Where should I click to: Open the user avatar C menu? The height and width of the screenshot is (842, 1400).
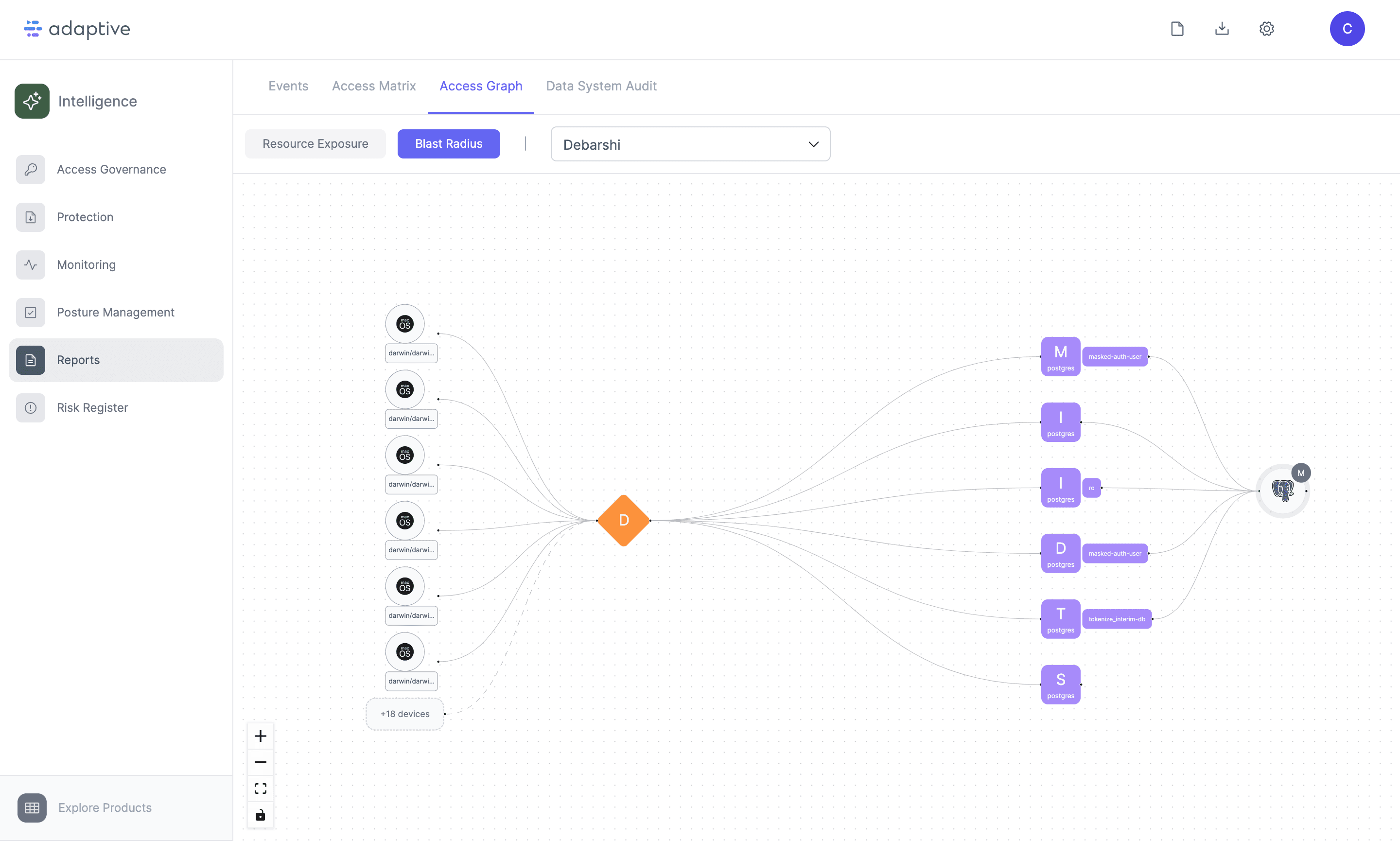coord(1347,29)
